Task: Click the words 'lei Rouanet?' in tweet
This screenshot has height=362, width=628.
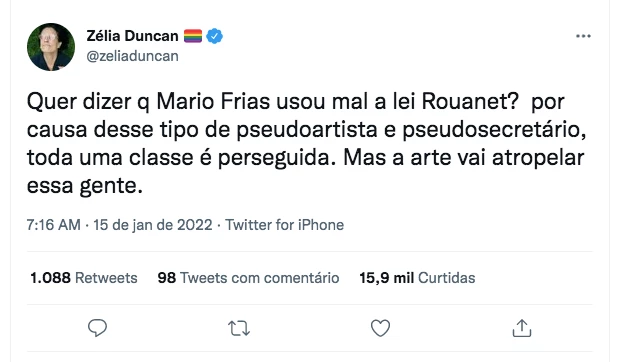Action: 456,101
